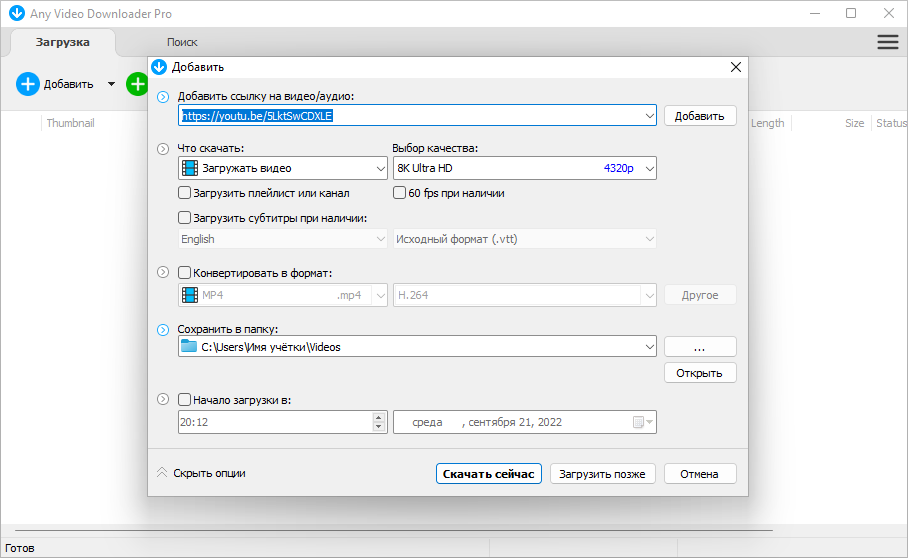Enable Конвертировать в формат checkbox
This screenshot has height=558, width=908.
(184, 272)
